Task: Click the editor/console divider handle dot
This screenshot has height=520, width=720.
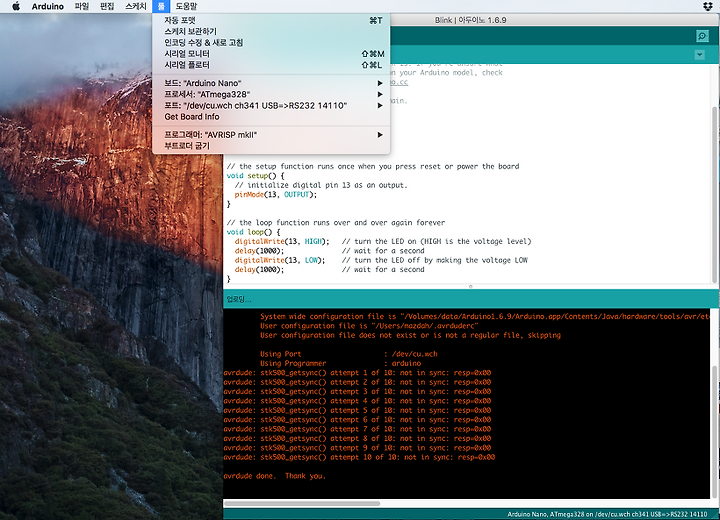Action: click(471, 286)
